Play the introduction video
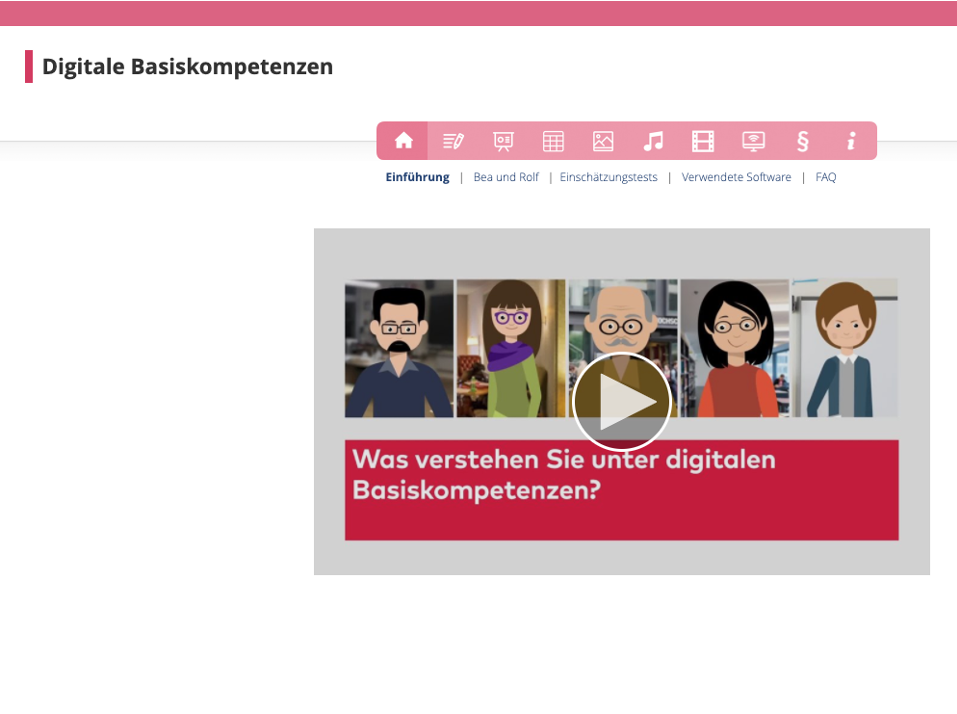The image size is (957, 714). click(621, 402)
